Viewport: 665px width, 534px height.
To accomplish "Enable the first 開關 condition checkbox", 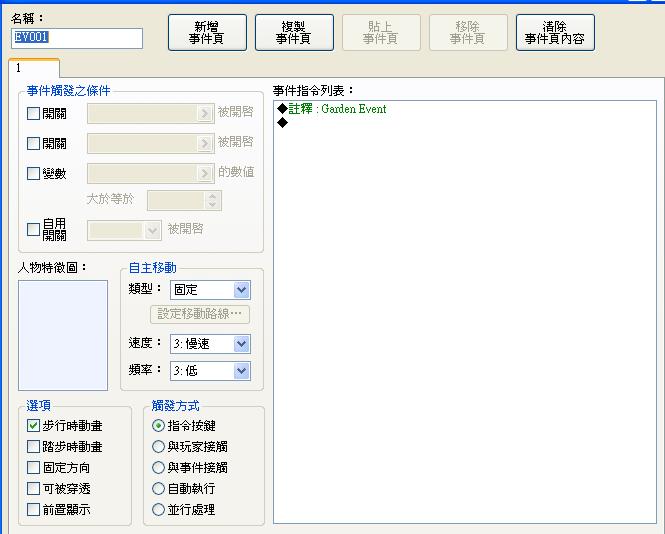I will 33,114.
